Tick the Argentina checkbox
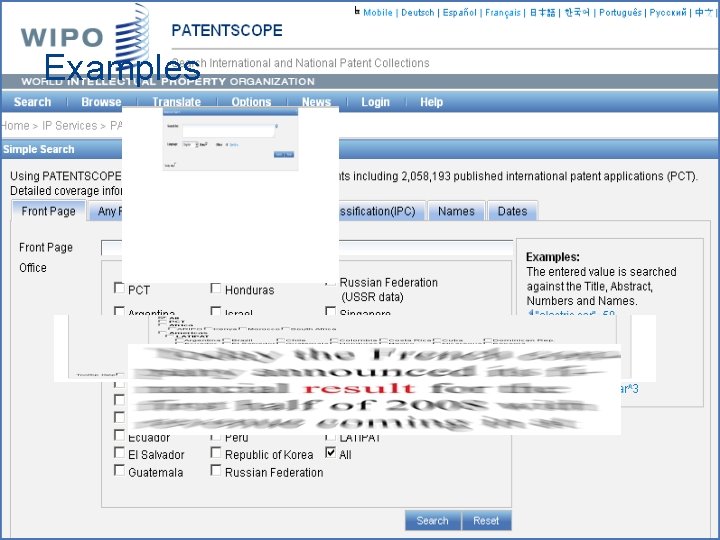This screenshot has height=540, width=720. pos(119,311)
